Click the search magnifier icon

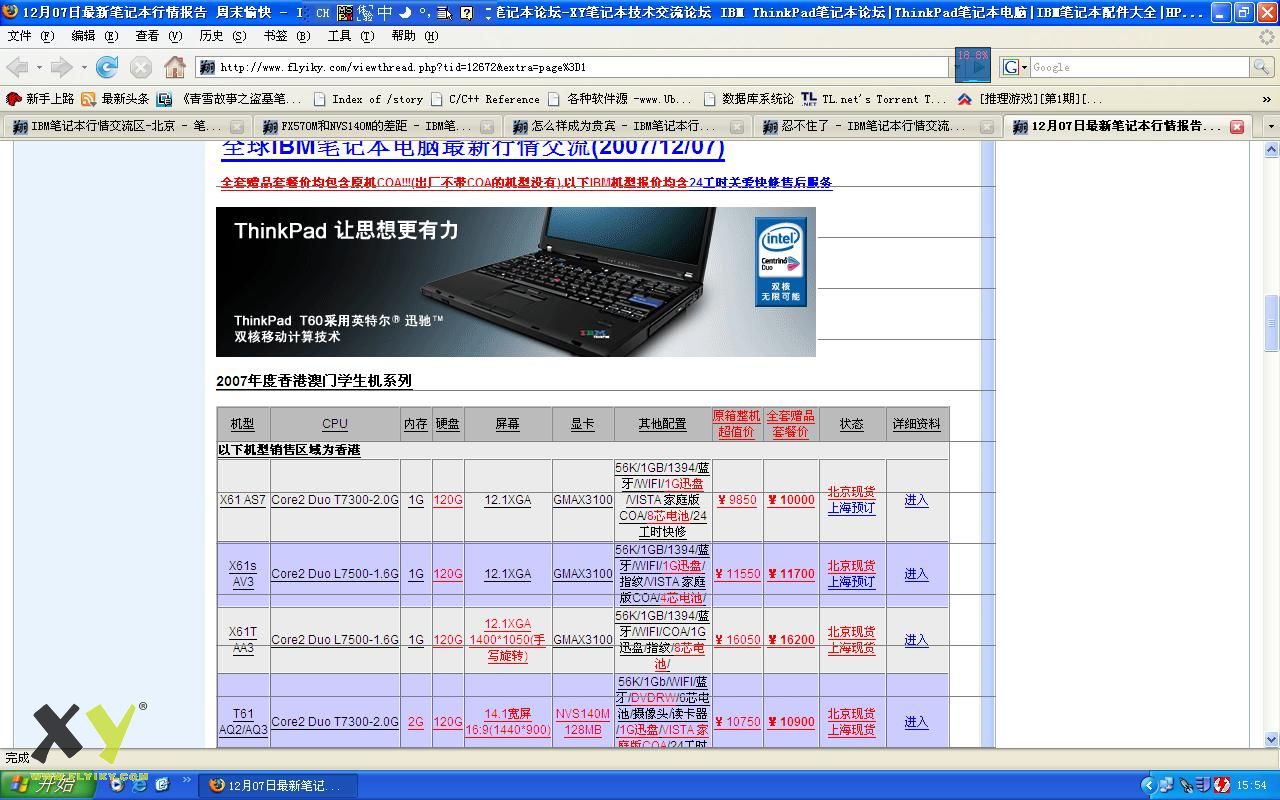[1262, 67]
